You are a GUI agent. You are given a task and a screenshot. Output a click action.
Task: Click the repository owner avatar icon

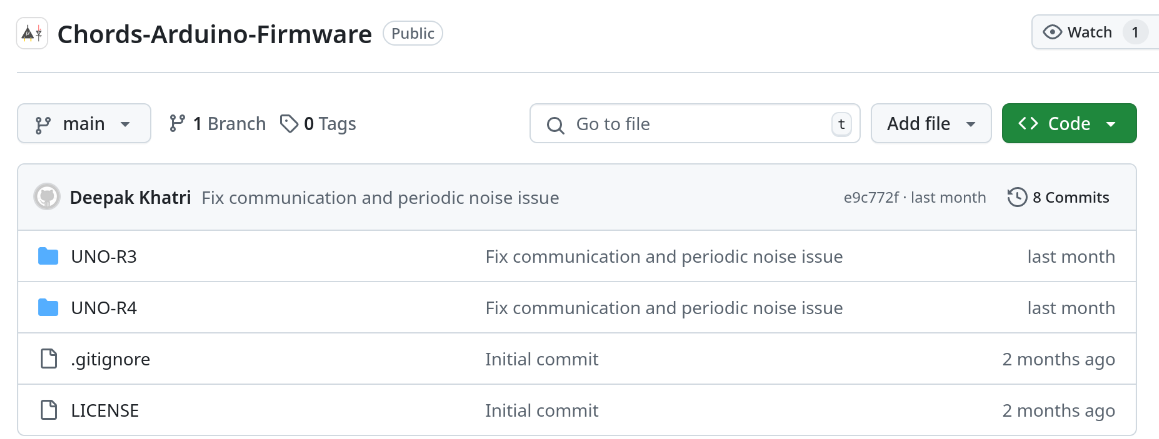(32, 33)
